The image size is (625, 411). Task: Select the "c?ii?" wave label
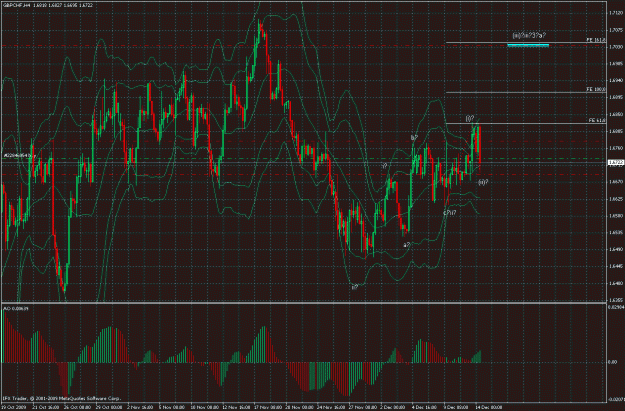[450, 213]
